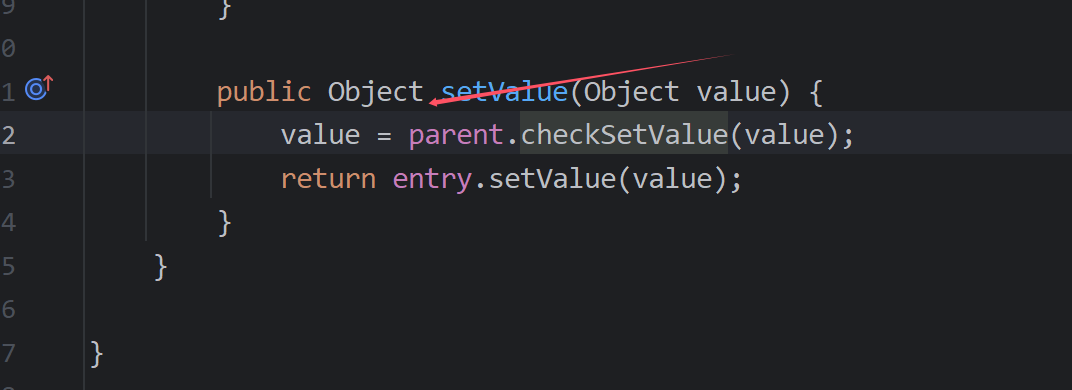Click gutter line number of checkSetValue line

pyautogui.click(x=8, y=135)
